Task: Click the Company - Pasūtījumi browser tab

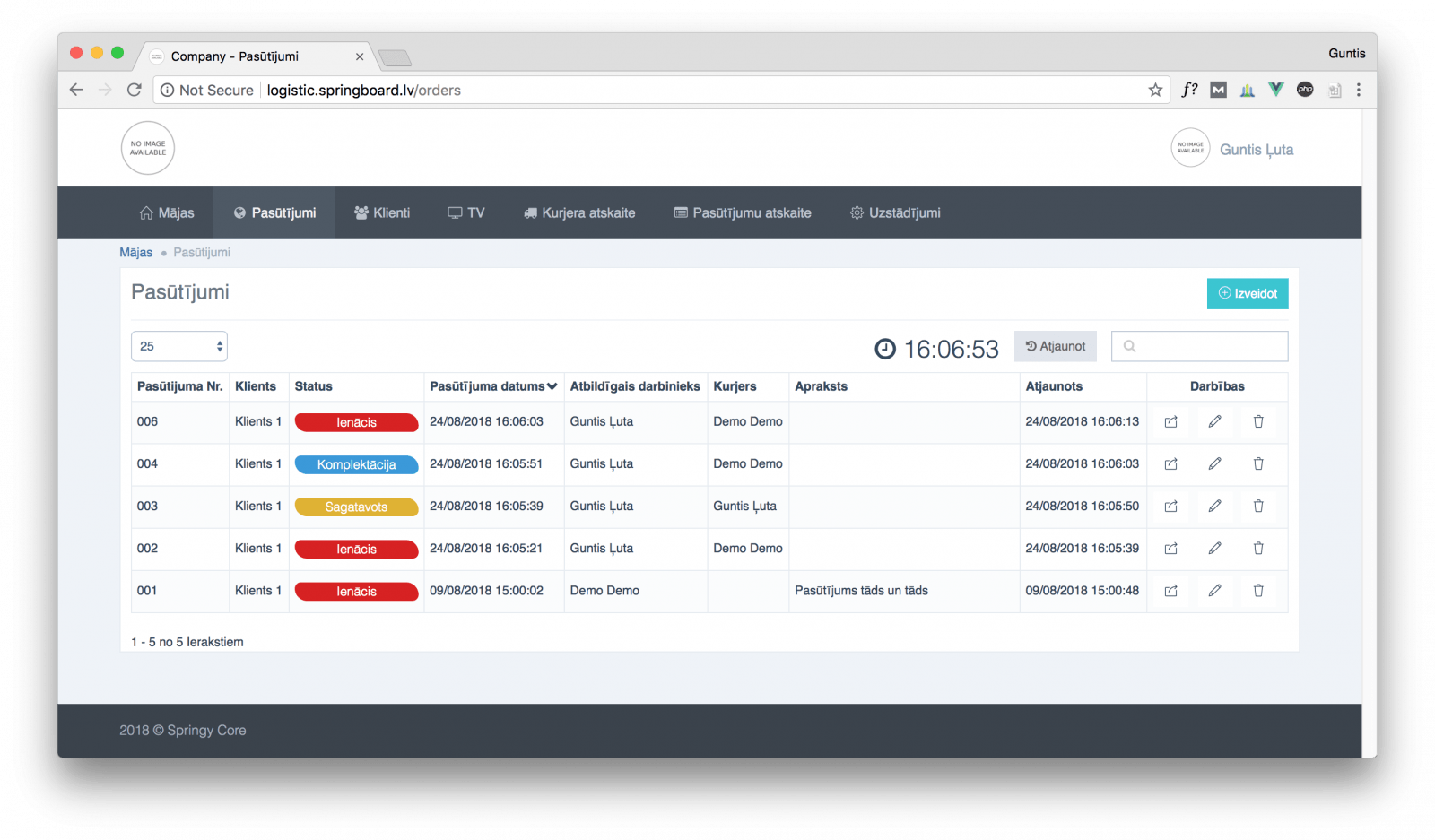Action: pyautogui.click(x=256, y=56)
